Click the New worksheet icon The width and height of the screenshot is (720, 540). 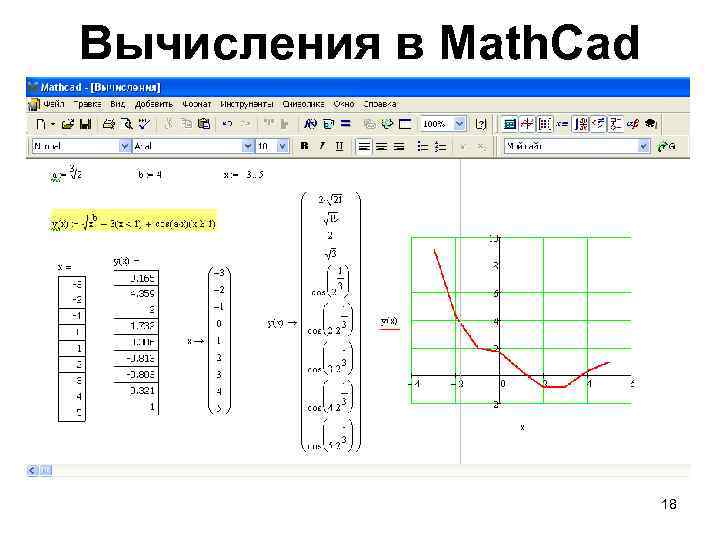pos(41,124)
